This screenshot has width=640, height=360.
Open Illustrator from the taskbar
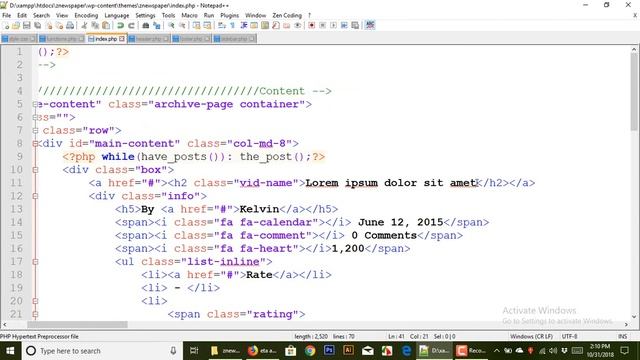348,351
